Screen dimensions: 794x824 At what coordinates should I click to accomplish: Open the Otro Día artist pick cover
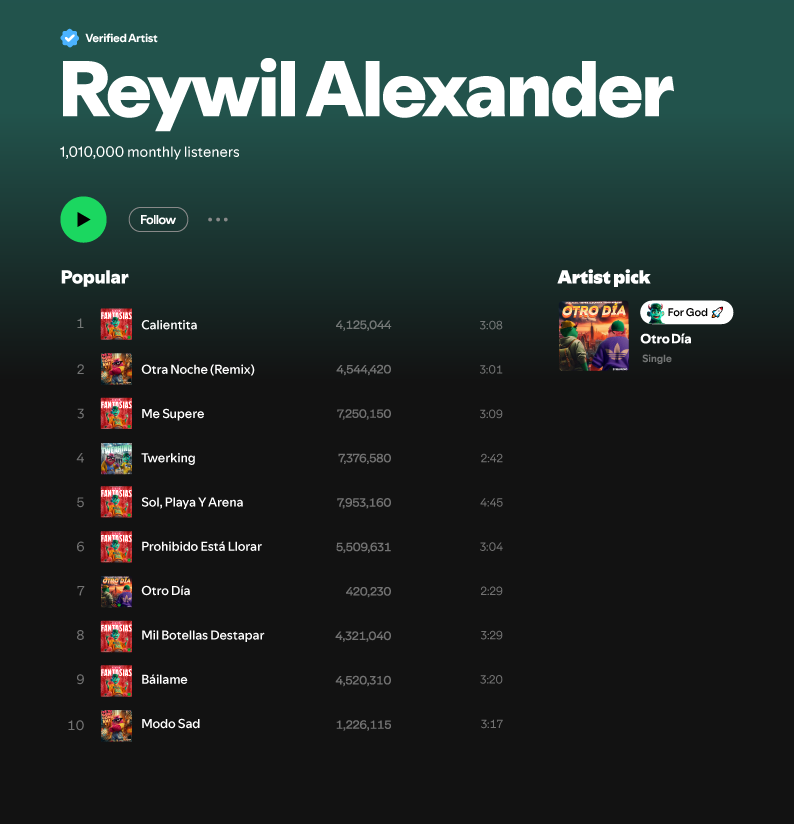[594, 336]
